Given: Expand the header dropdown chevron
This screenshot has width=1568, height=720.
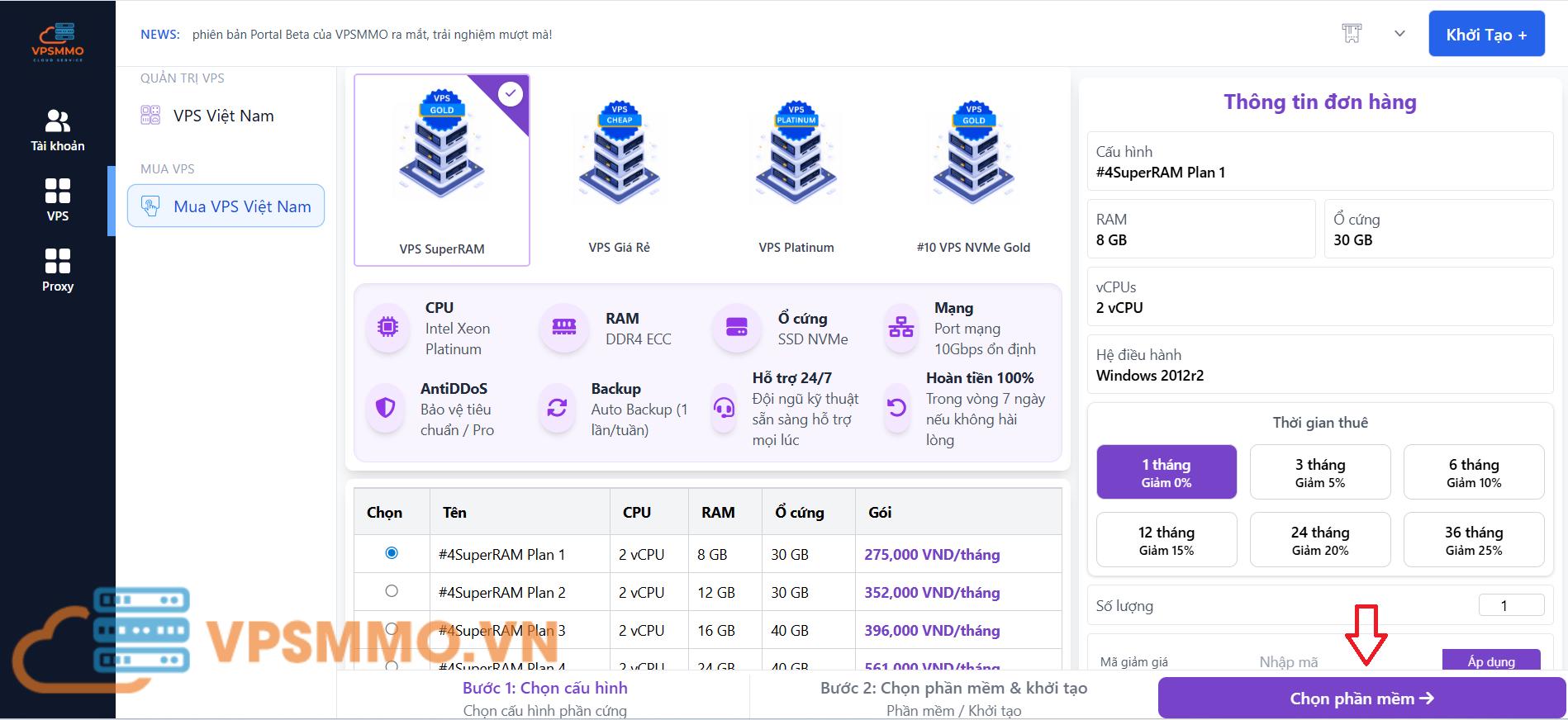Looking at the screenshot, I should pyautogui.click(x=1399, y=34).
